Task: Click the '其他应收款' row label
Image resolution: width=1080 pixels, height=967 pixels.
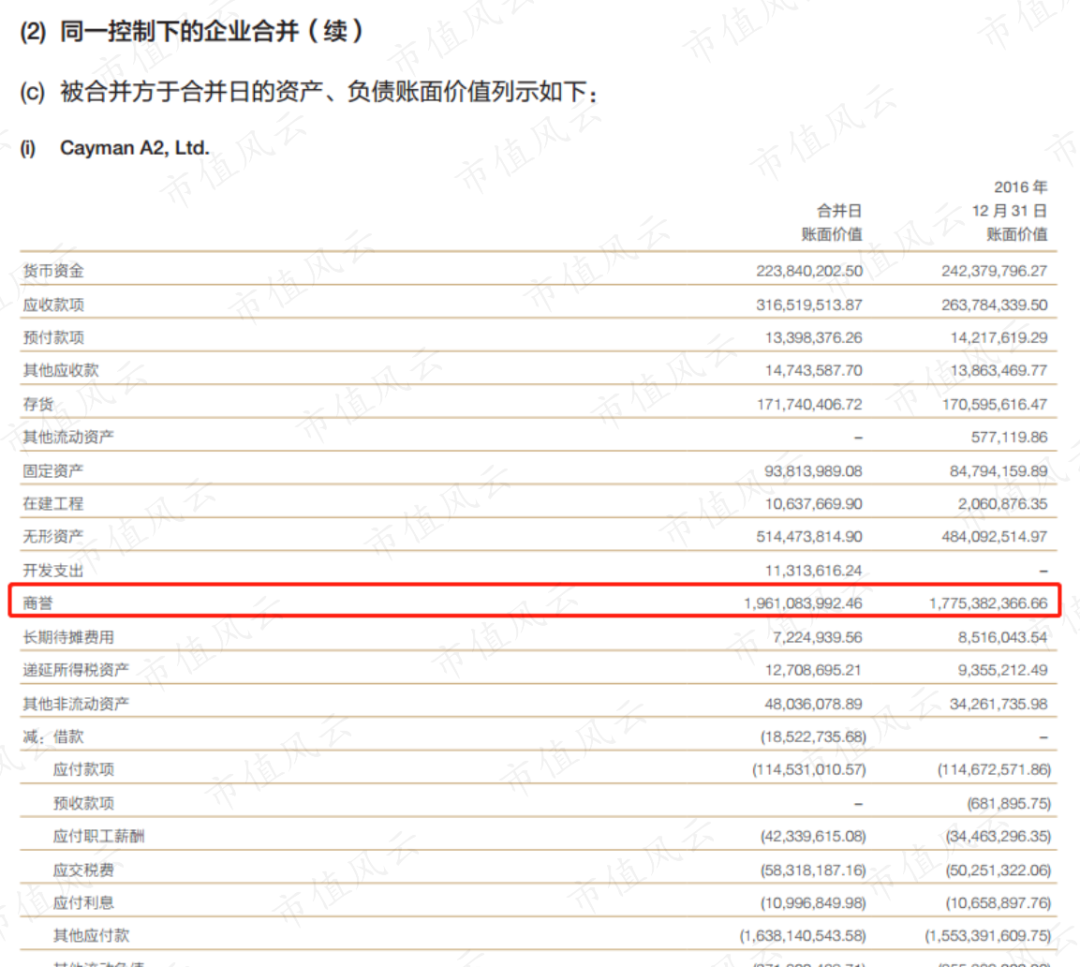Action: tap(61, 371)
